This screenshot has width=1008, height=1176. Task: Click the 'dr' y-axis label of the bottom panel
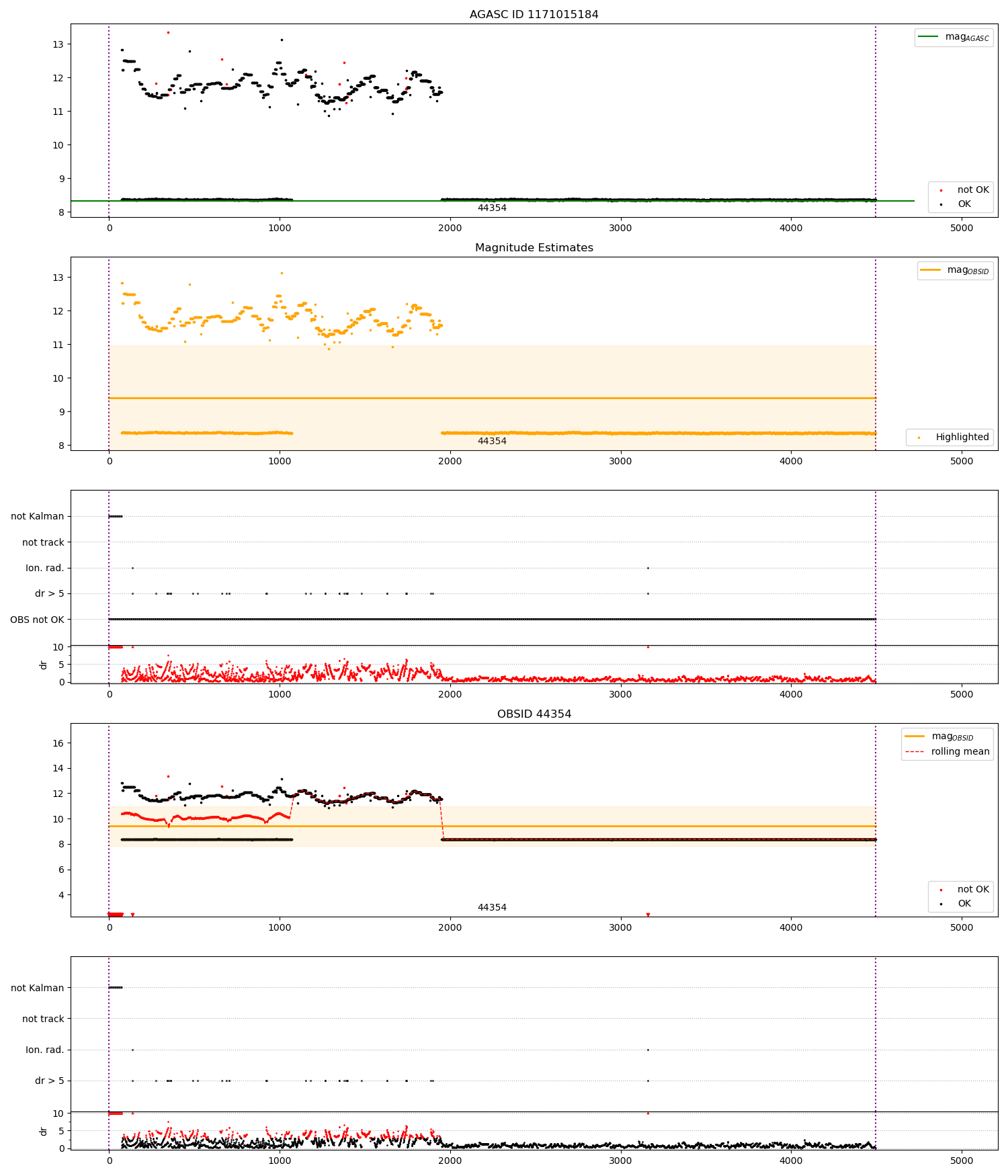(x=44, y=1131)
